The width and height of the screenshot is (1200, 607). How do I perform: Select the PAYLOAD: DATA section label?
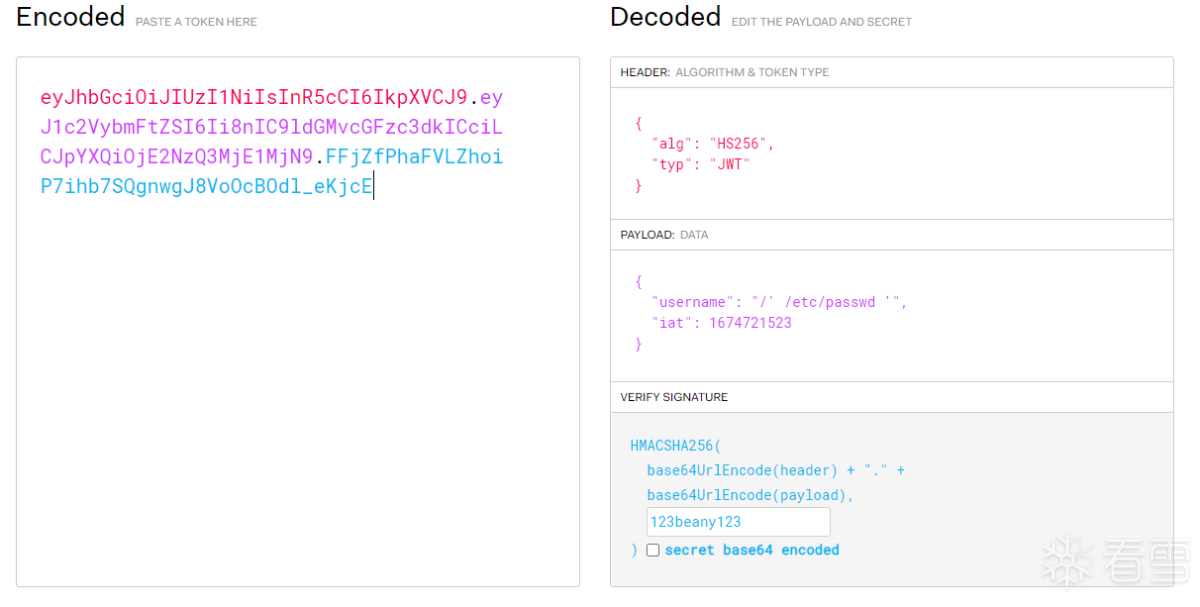click(x=664, y=235)
